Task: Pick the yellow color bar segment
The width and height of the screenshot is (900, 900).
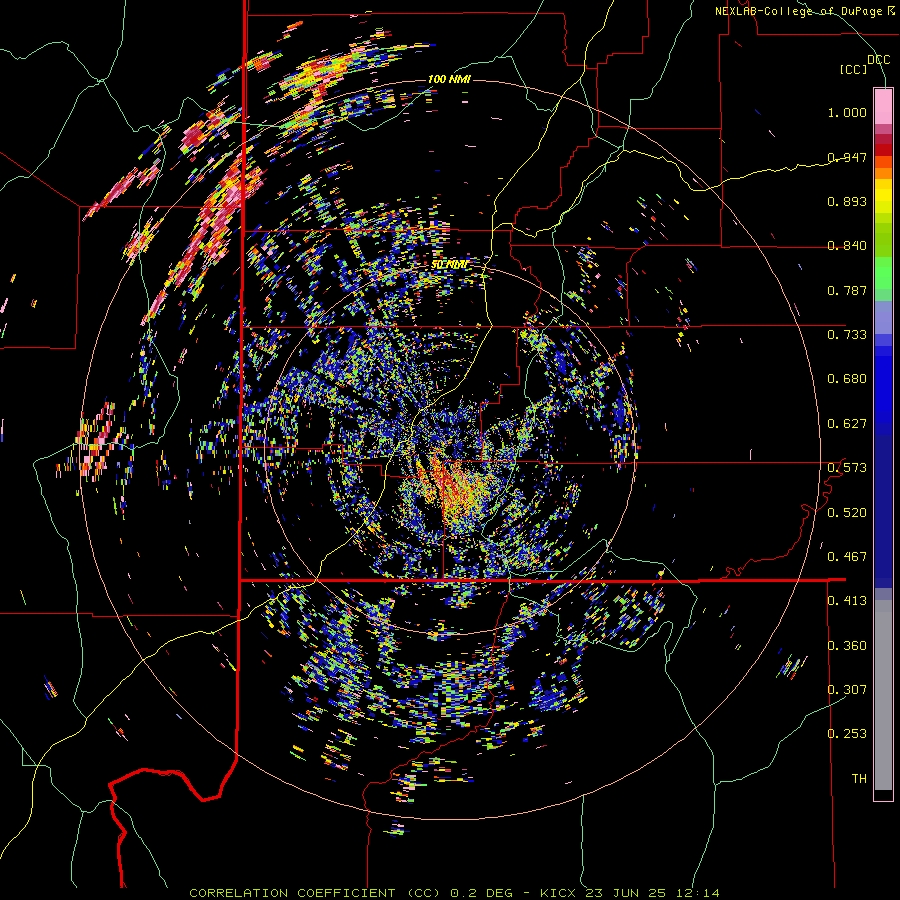Action: pyautogui.click(x=883, y=196)
